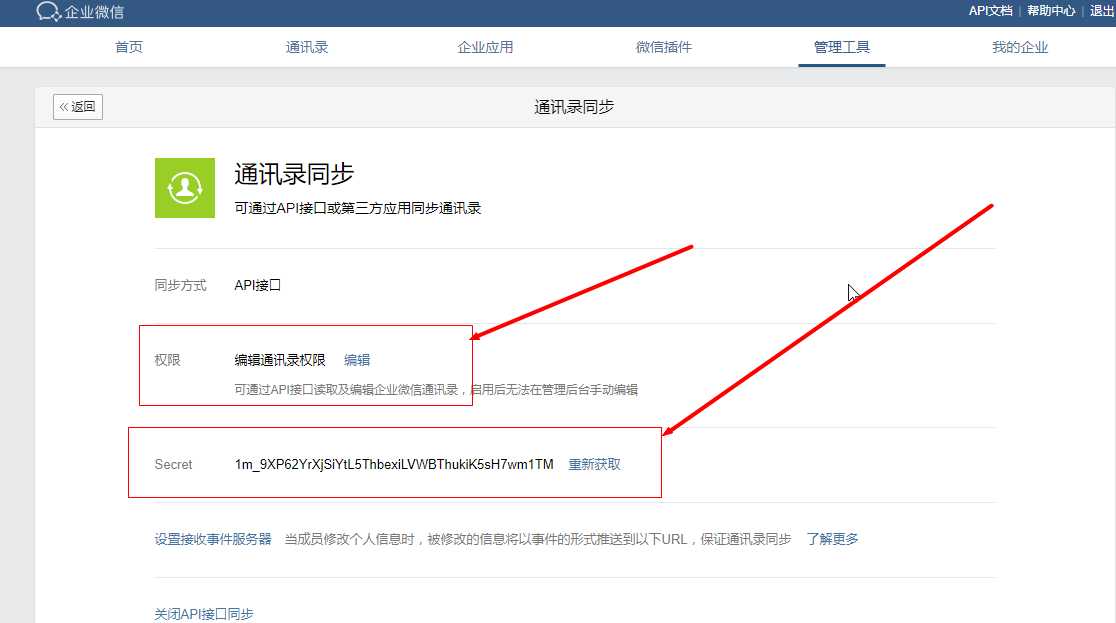Open the 企业应用 tab
This screenshot has width=1116, height=623.
click(485, 47)
